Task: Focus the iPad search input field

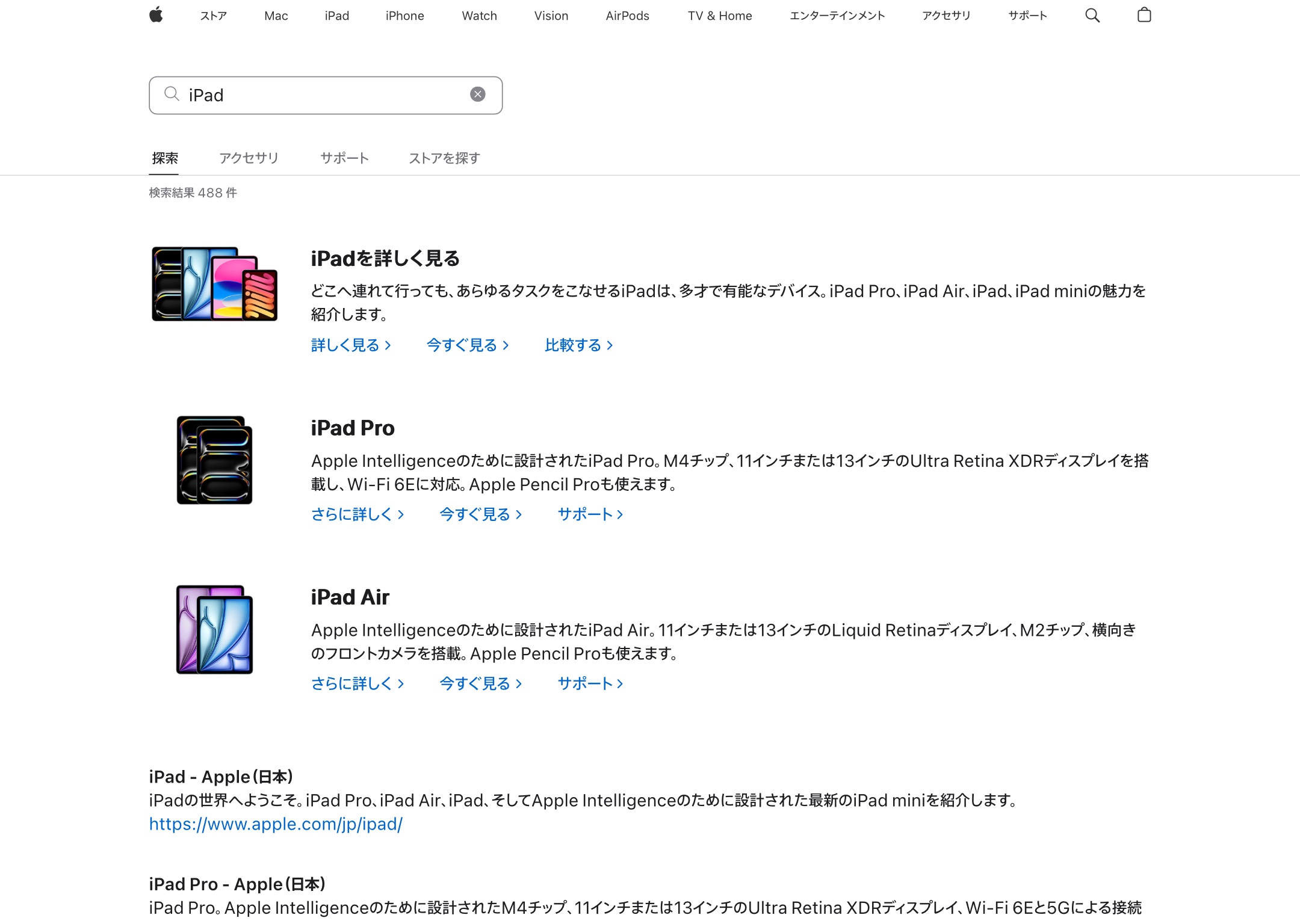Action: pos(325,95)
